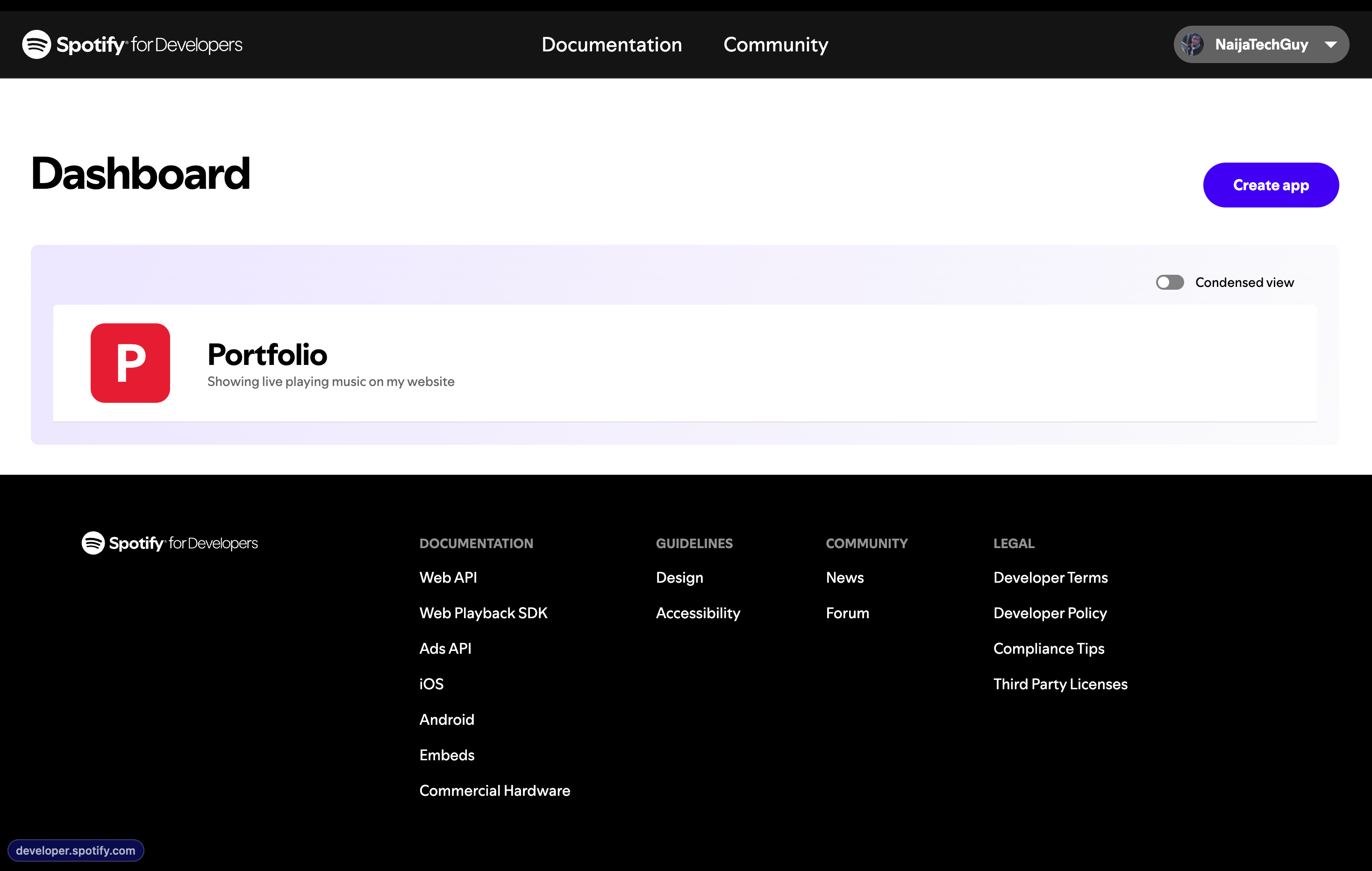
Task: Open the Embeds documentation link
Action: pos(447,755)
